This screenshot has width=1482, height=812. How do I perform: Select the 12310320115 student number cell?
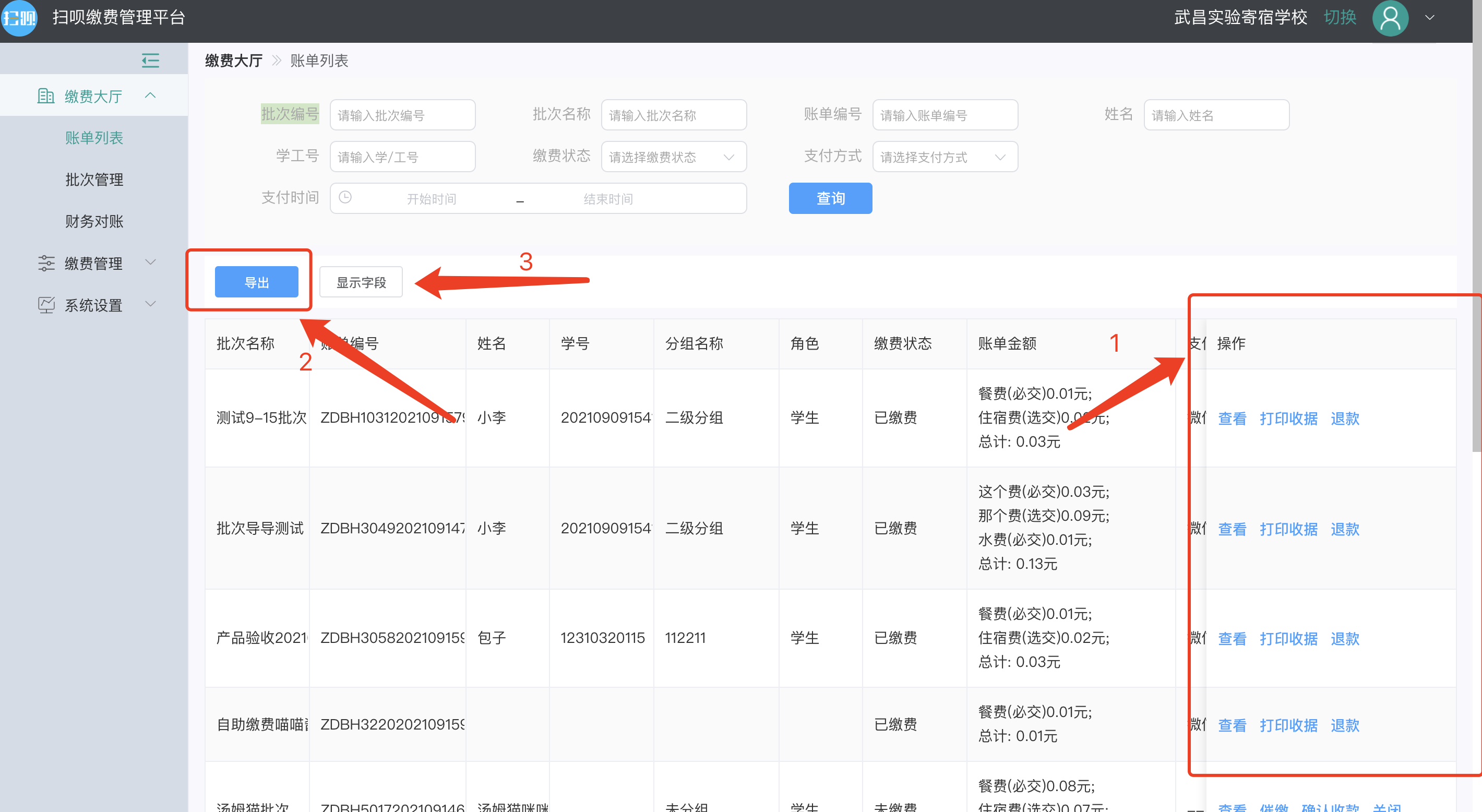602,638
